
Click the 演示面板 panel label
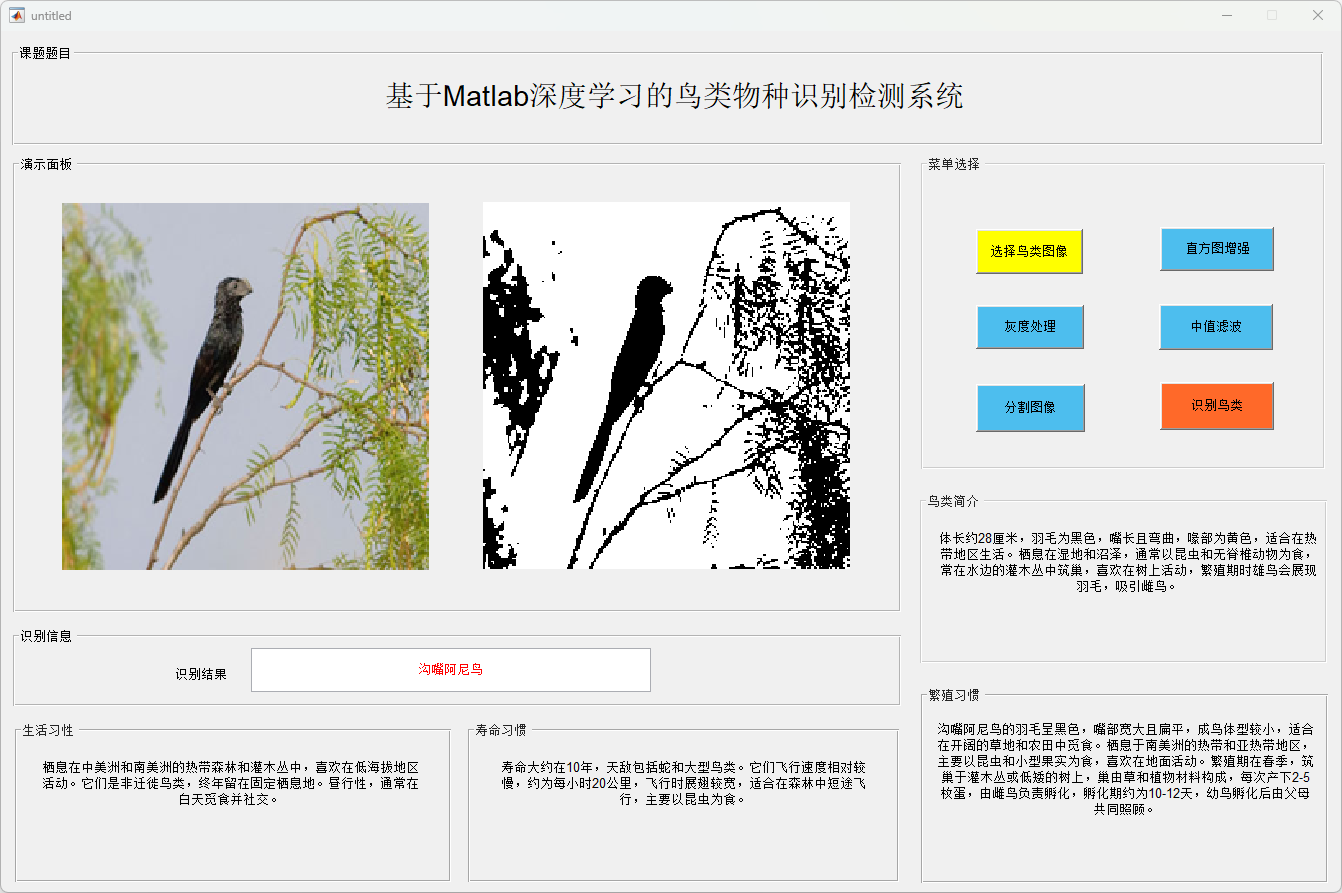point(47,164)
